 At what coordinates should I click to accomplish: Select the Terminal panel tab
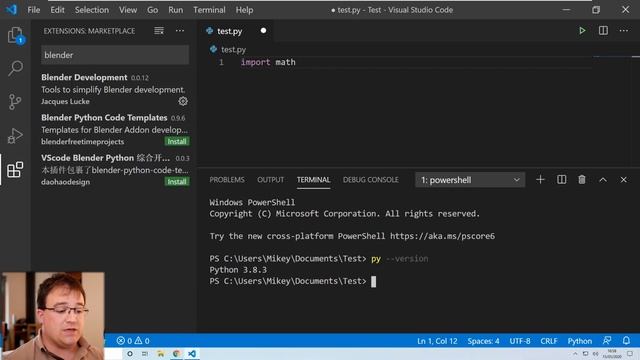(x=313, y=180)
